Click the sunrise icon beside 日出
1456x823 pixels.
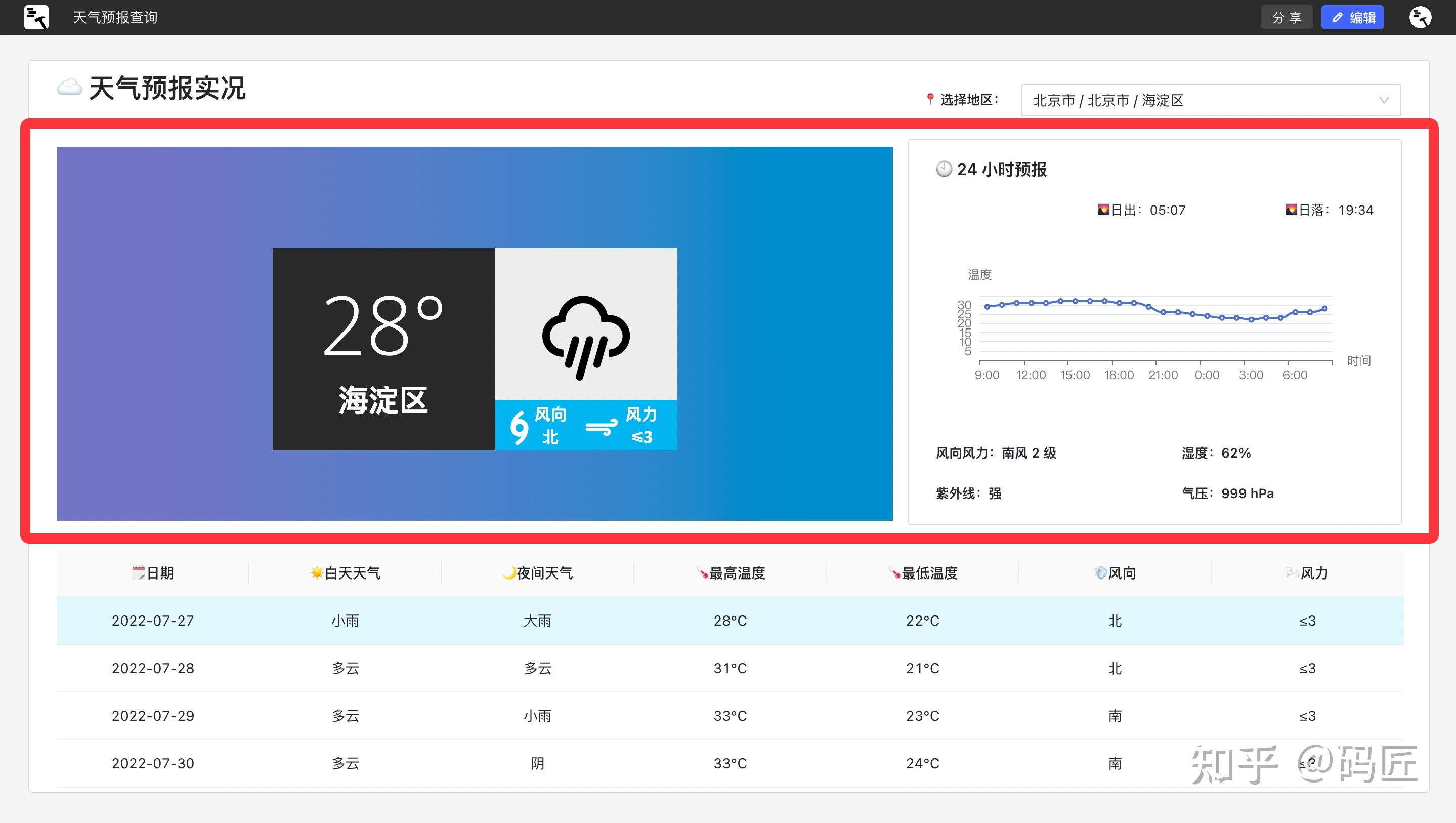[1103, 210]
